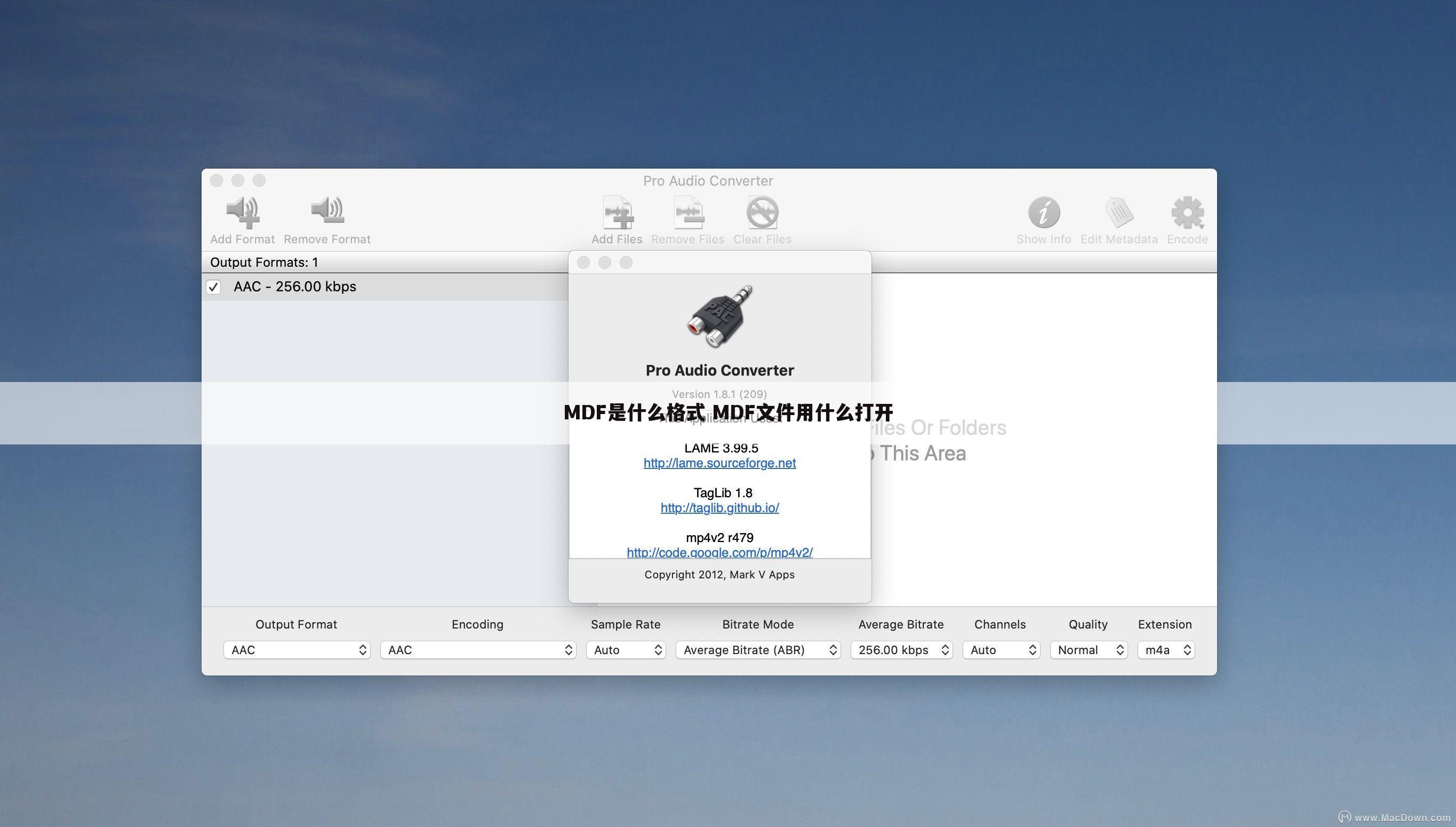Open Show Info from the toolbar
This screenshot has height=827, width=1456.
(x=1044, y=212)
